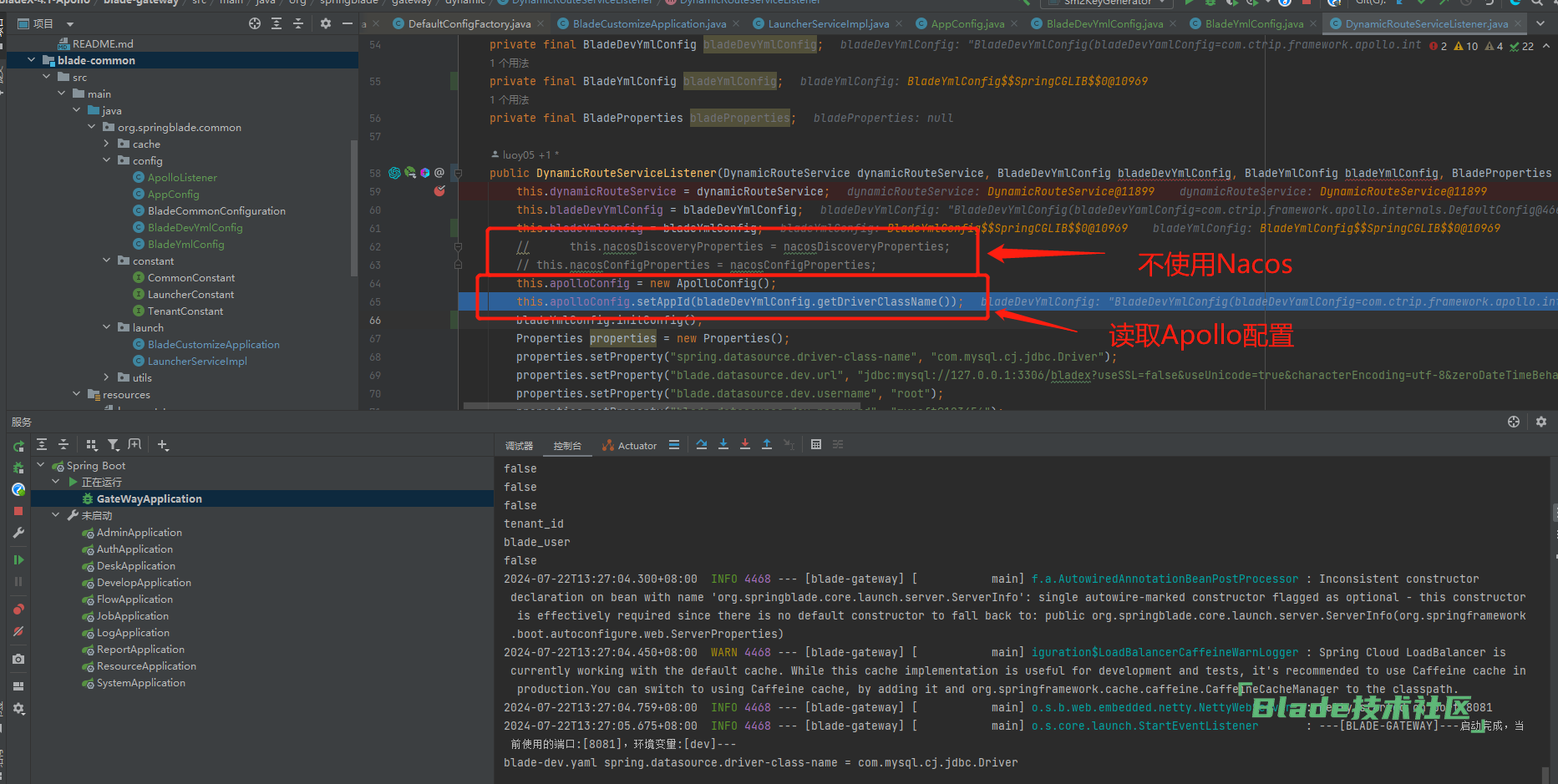This screenshot has width=1558, height=784.
Task: Toggle code fold marker on line 62
Action: [x=458, y=246]
